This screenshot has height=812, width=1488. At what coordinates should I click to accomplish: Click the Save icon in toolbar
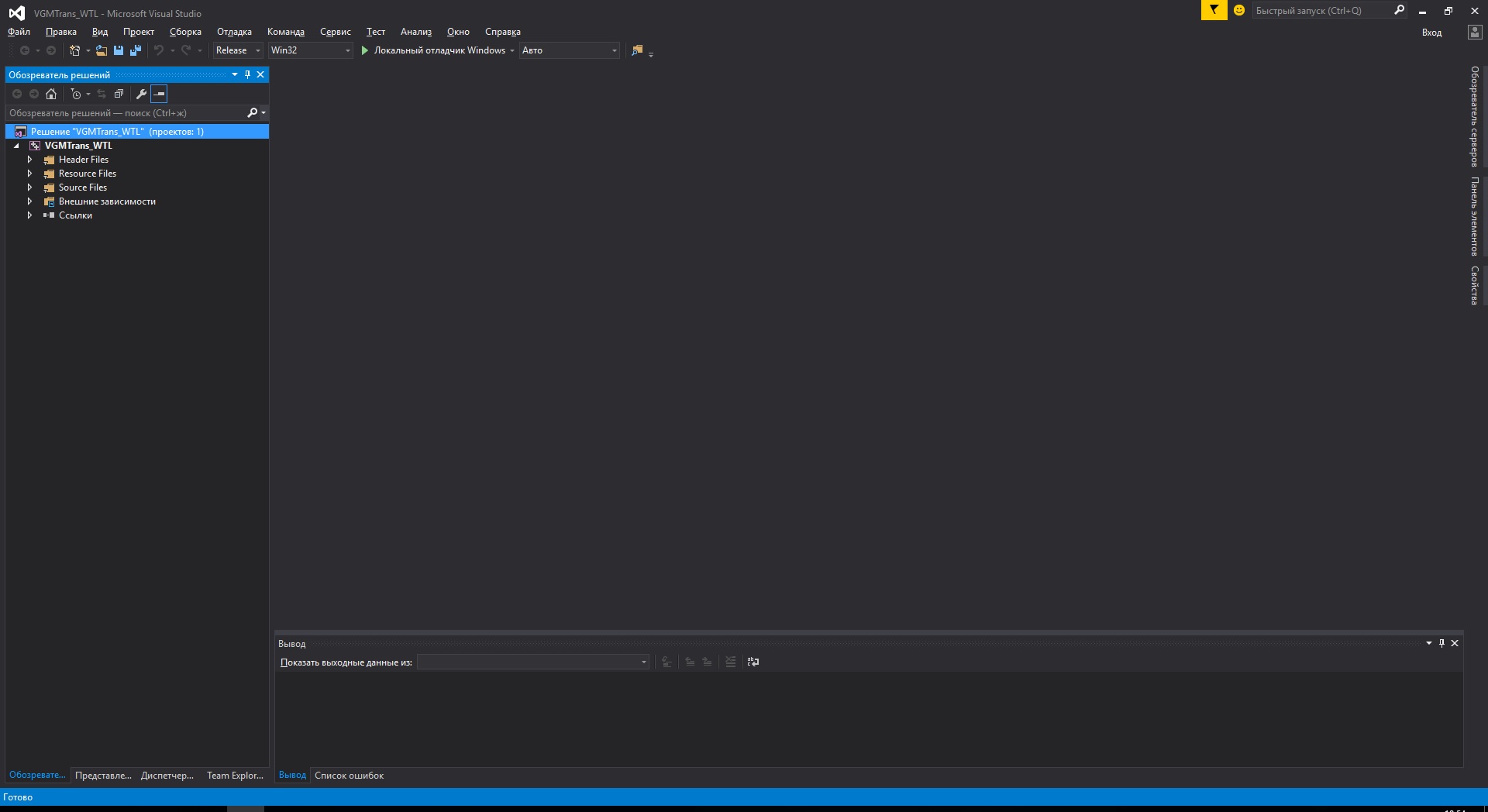[x=119, y=50]
